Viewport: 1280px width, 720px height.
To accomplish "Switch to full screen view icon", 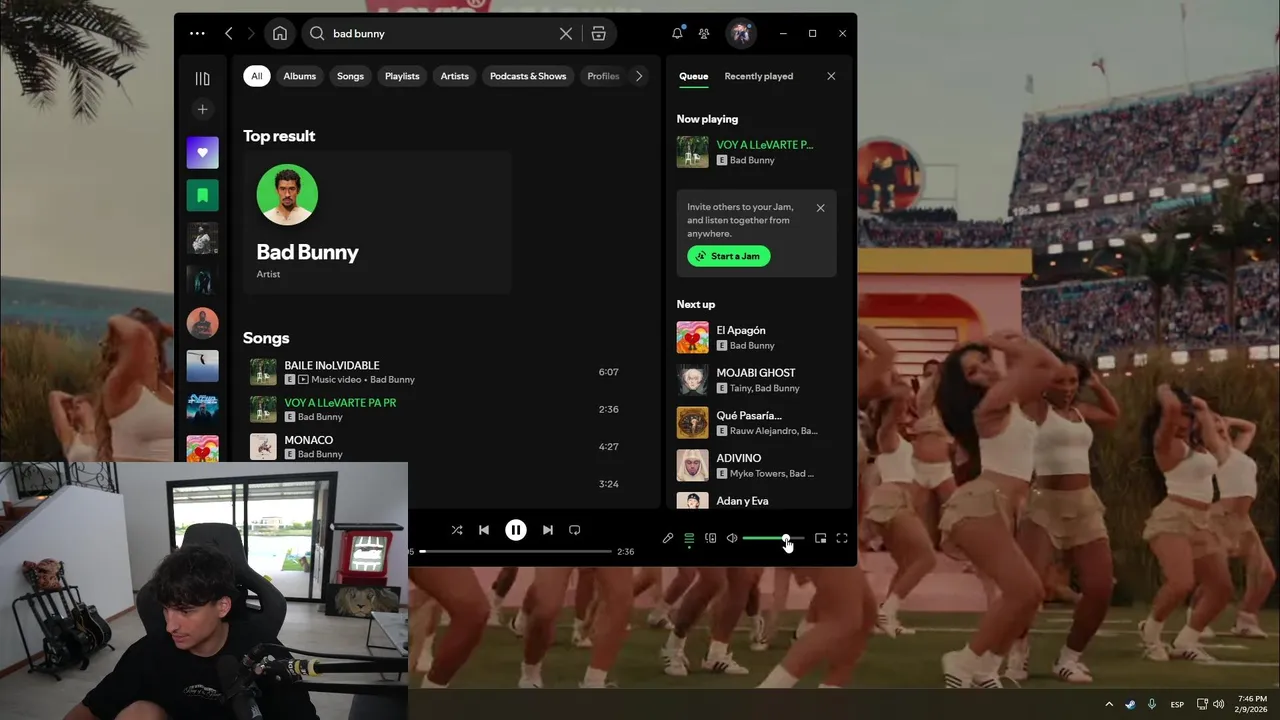I will tap(842, 538).
